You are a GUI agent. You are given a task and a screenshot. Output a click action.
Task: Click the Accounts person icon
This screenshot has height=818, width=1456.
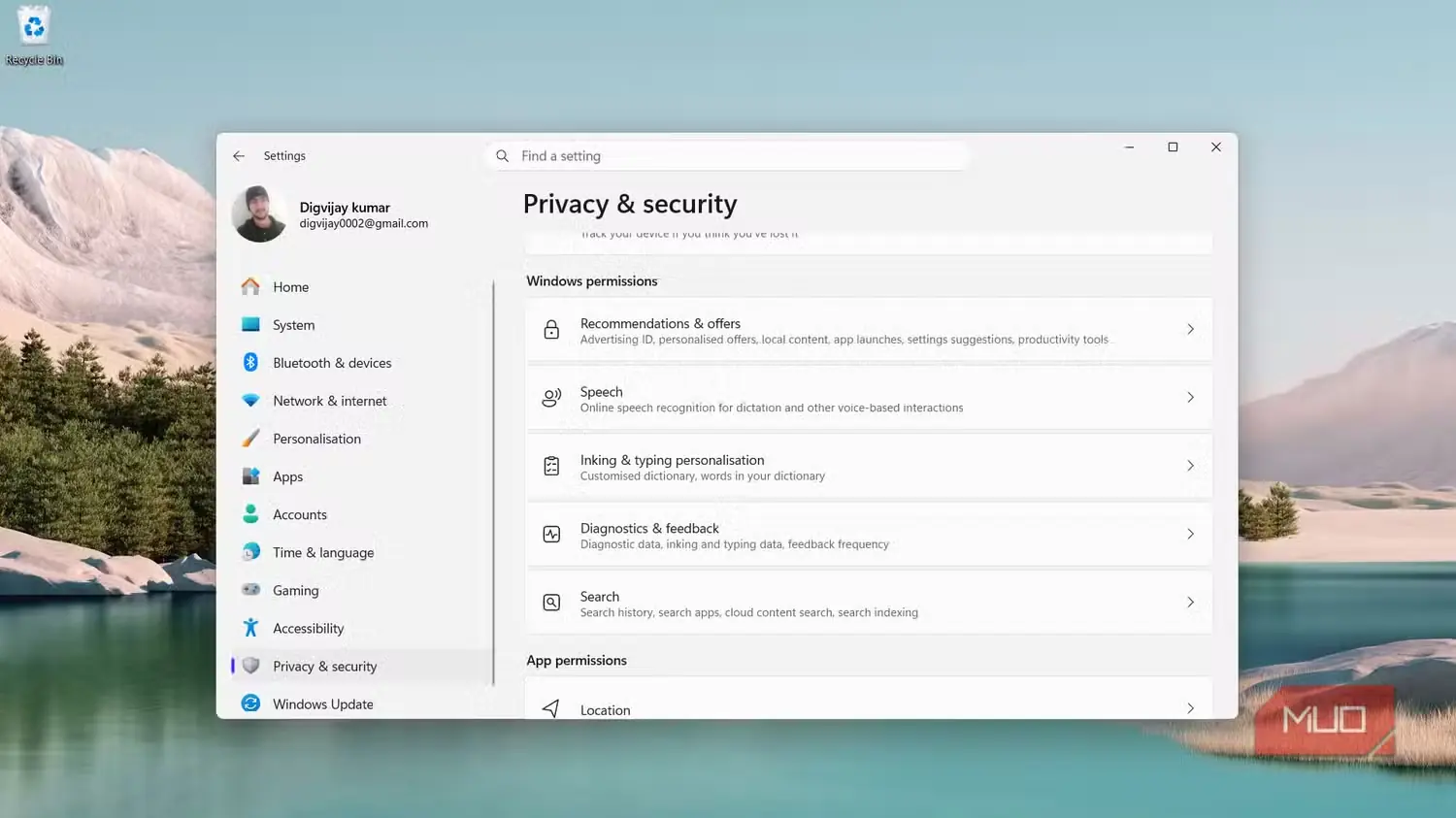click(250, 514)
